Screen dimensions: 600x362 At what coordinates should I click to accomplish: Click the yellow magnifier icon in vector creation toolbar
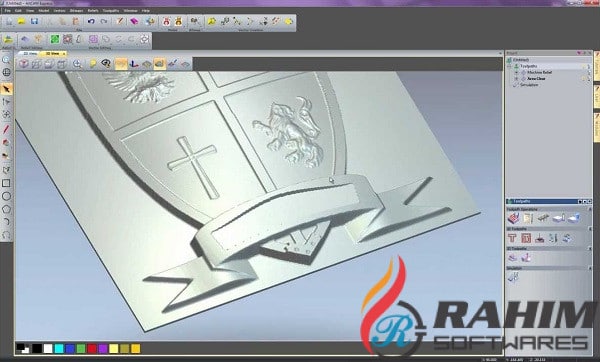click(211, 21)
